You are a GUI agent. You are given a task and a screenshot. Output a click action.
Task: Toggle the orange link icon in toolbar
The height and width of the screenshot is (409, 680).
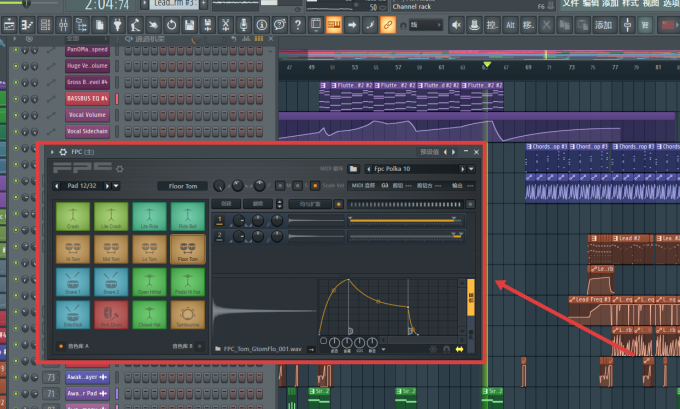(x=388, y=25)
